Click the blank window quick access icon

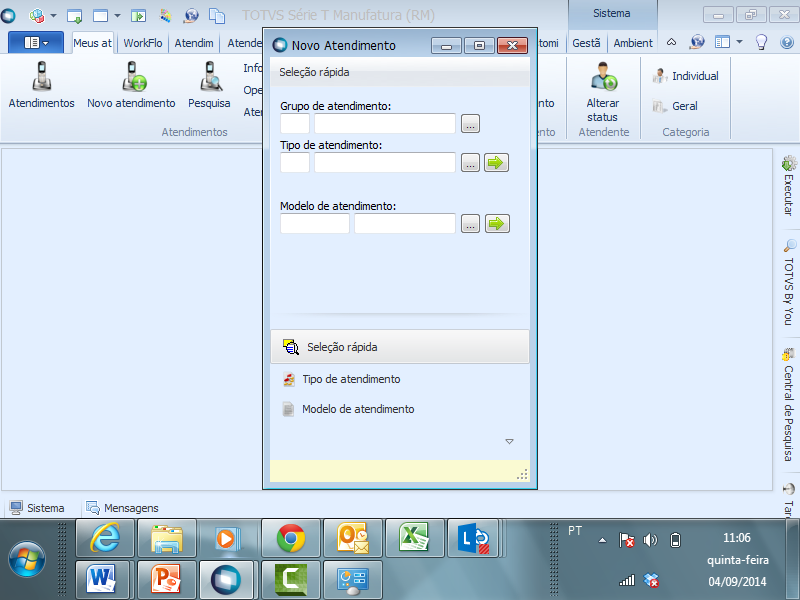pos(101,16)
